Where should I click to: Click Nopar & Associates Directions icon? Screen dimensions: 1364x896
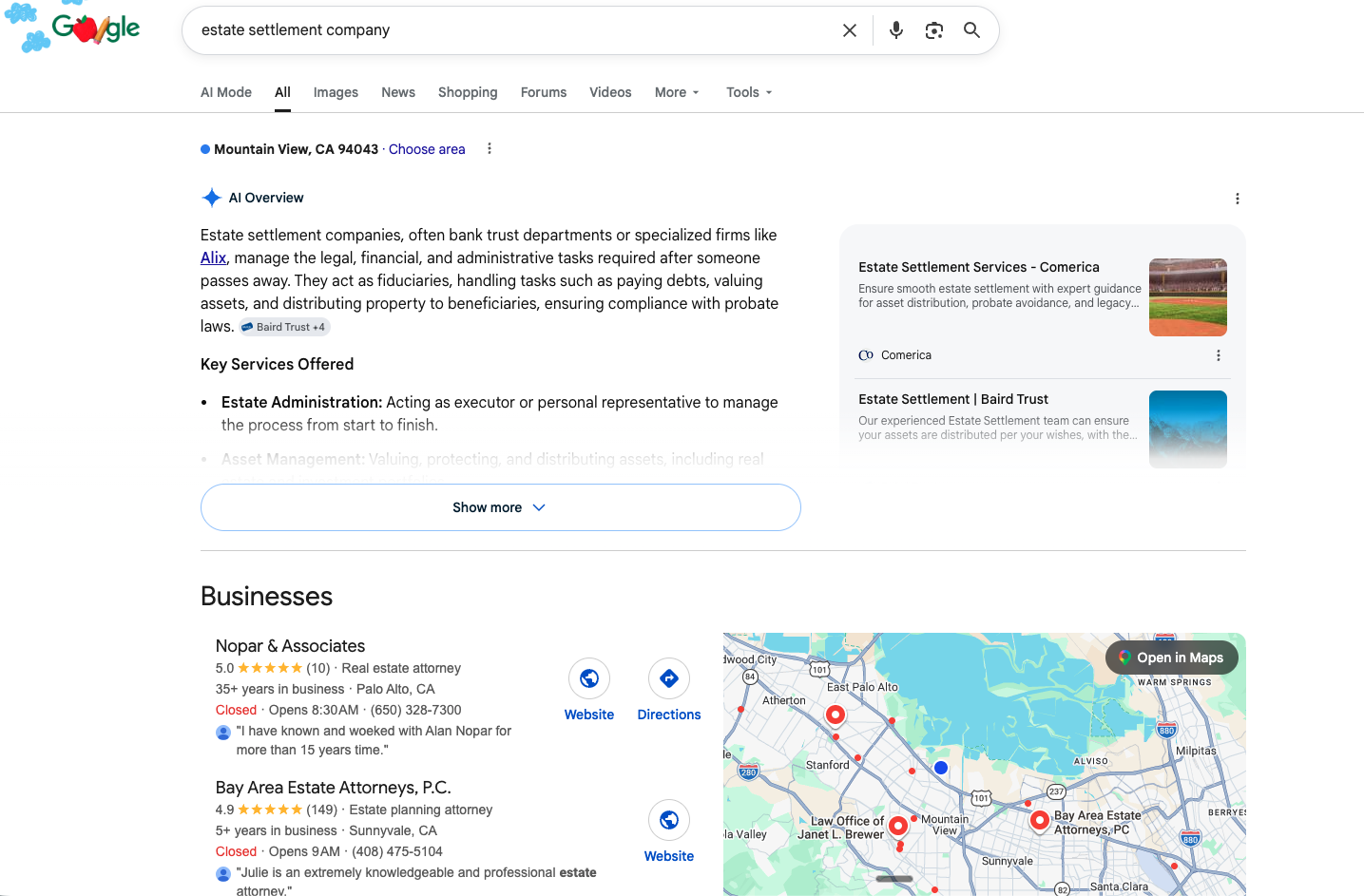[669, 678]
